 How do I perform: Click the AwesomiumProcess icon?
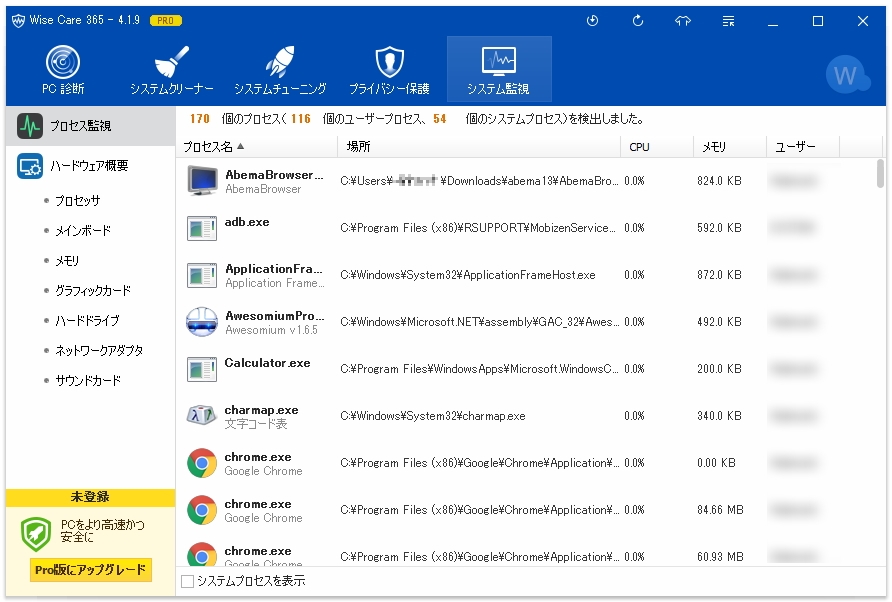(x=202, y=322)
